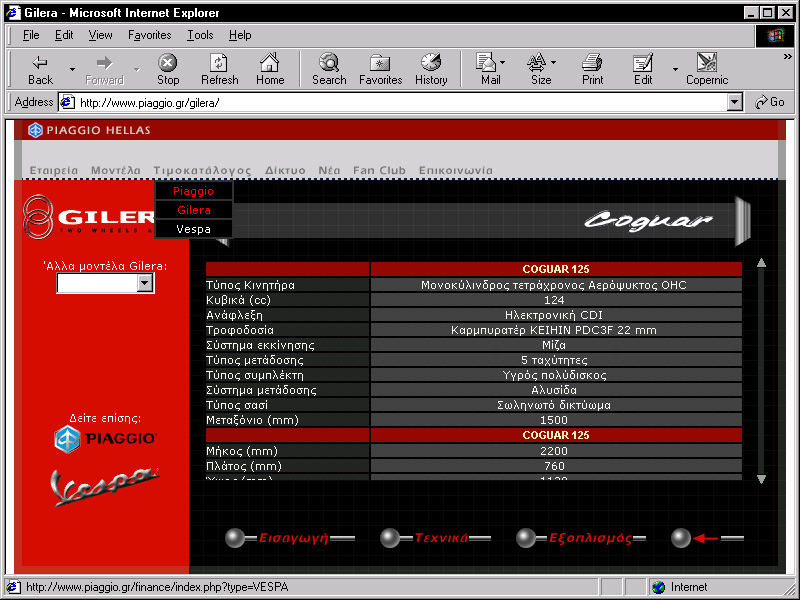
Task: Open the Δίκτυο navigation link
Action: [x=285, y=170]
